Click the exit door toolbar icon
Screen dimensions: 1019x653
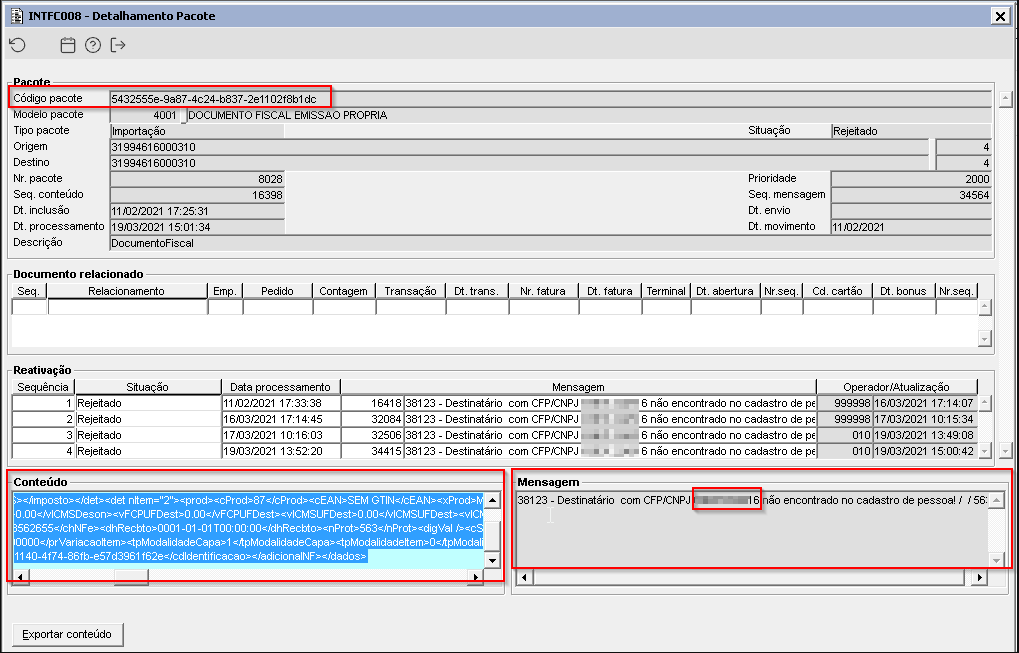[x=118, y=45]
